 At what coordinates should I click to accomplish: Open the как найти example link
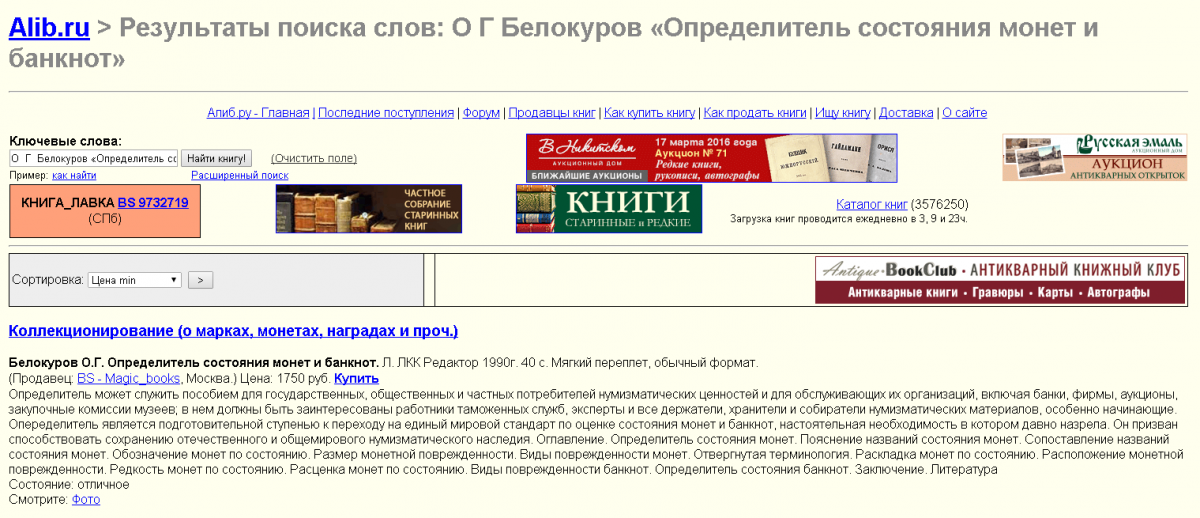coord(74,175)
